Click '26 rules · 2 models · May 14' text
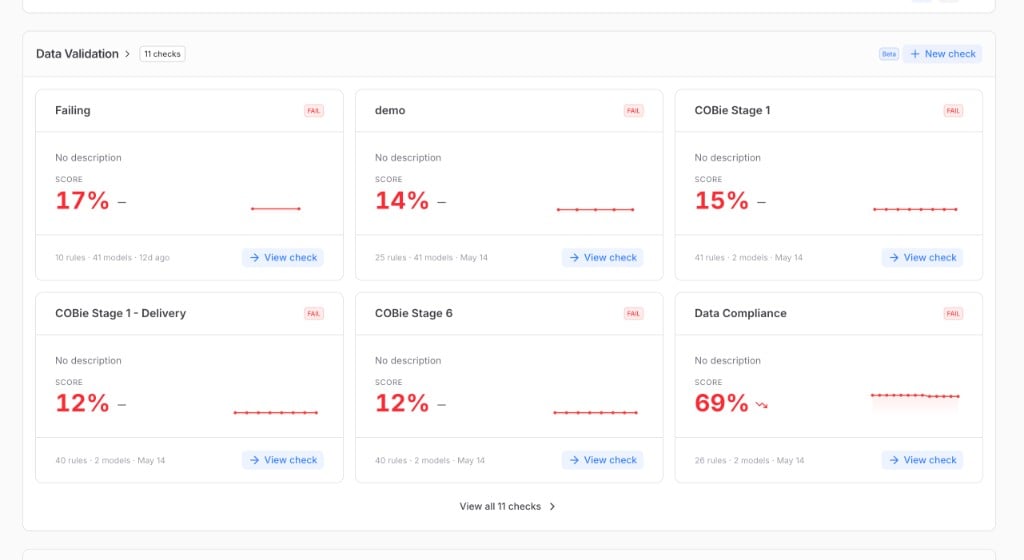Screen dimensions: 1024x560 click(x=749, y=460)
